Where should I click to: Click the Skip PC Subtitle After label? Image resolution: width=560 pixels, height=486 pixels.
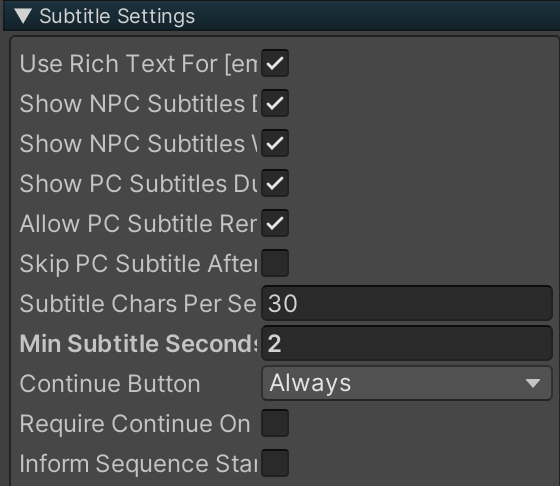[139, 264]
